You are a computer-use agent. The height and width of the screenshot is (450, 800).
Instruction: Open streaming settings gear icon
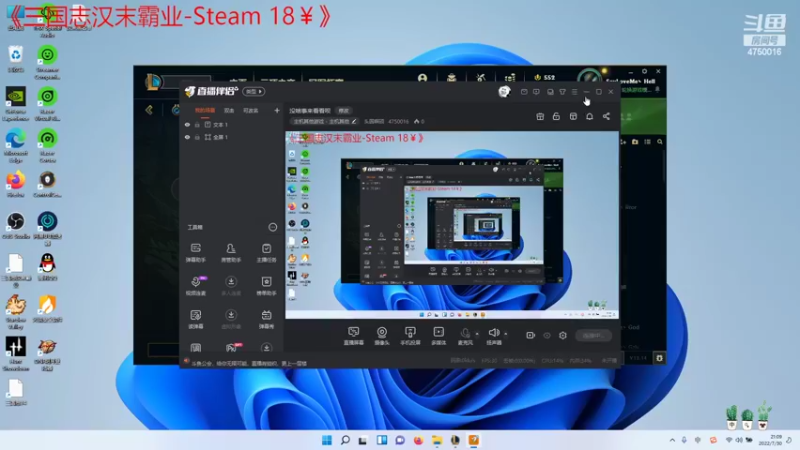pos(563,335)
